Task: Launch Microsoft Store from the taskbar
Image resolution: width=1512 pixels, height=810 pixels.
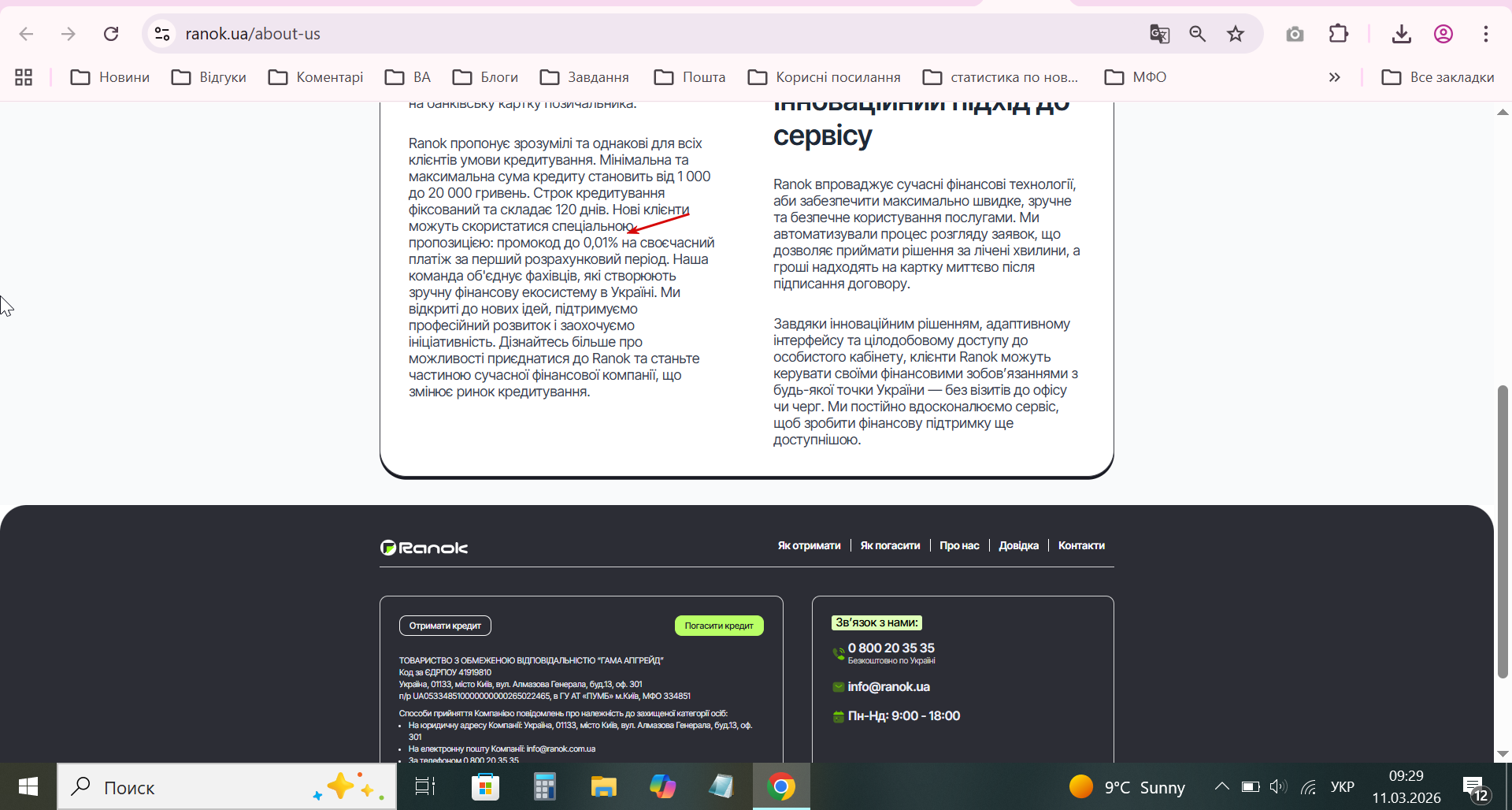Action: coord(485,786)
